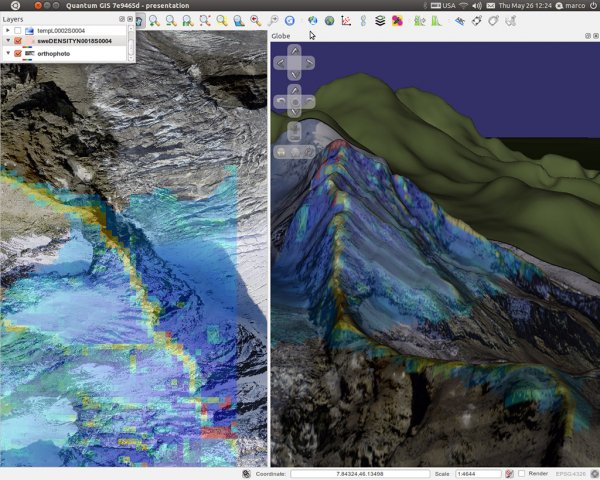The image size is (600, 480).
Task: Click the Scale field showing 1:4644
Action: point(478,474)
